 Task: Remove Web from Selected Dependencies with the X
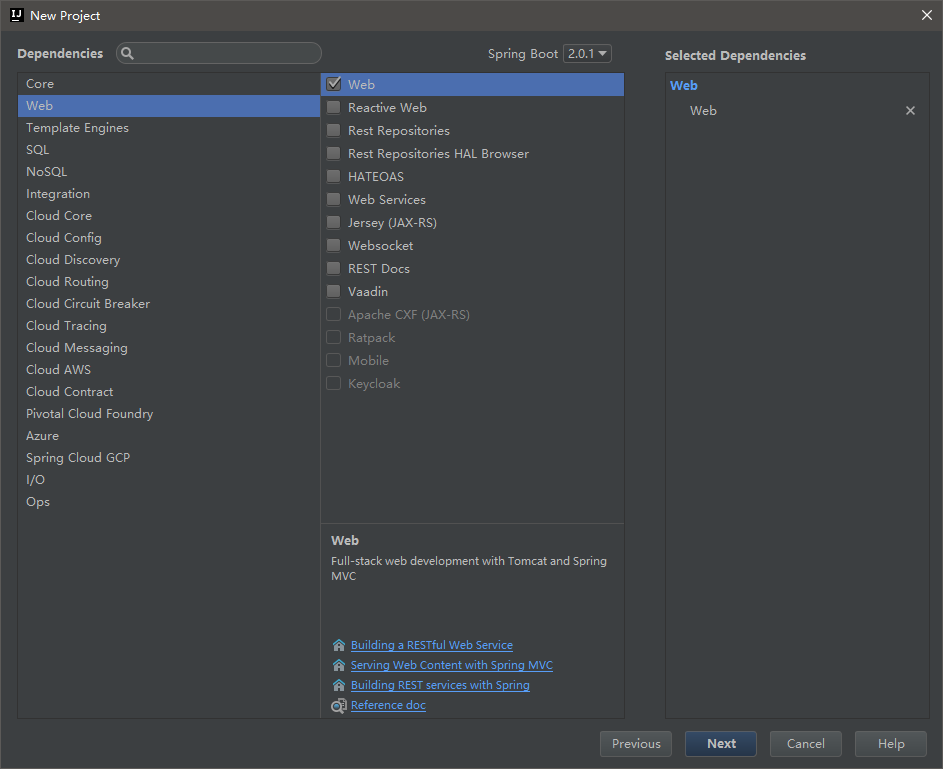[910, 111]
